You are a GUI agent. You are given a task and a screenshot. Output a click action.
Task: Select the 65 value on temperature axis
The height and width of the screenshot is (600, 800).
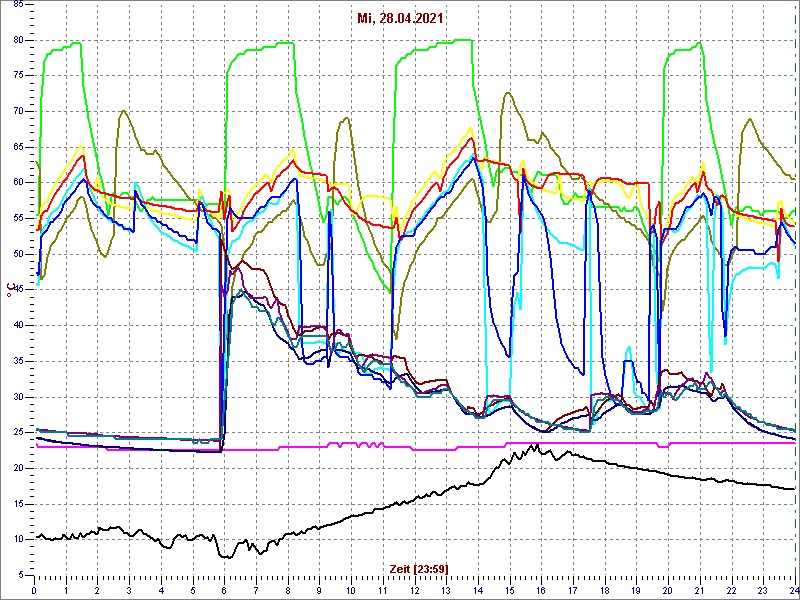pos(17,147)
